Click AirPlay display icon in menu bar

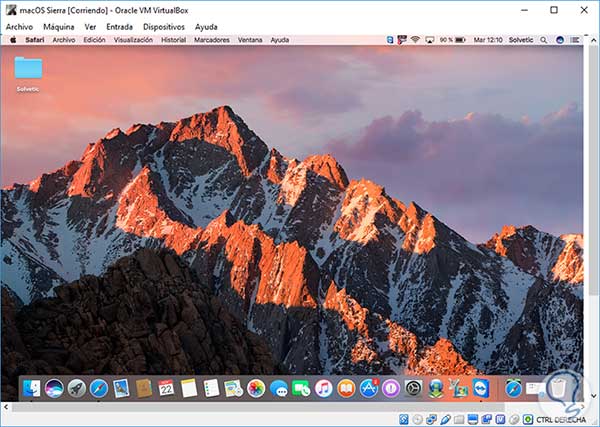[430, 40]
